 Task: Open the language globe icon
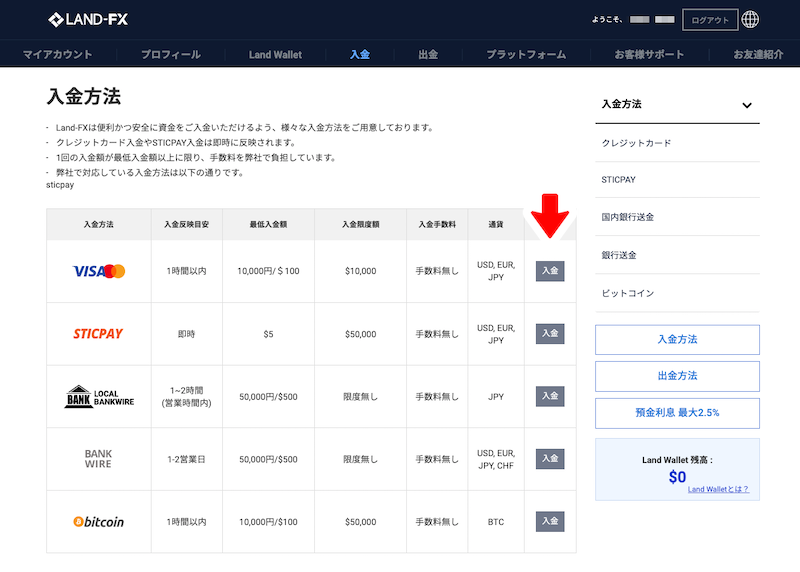coord(750,19)
